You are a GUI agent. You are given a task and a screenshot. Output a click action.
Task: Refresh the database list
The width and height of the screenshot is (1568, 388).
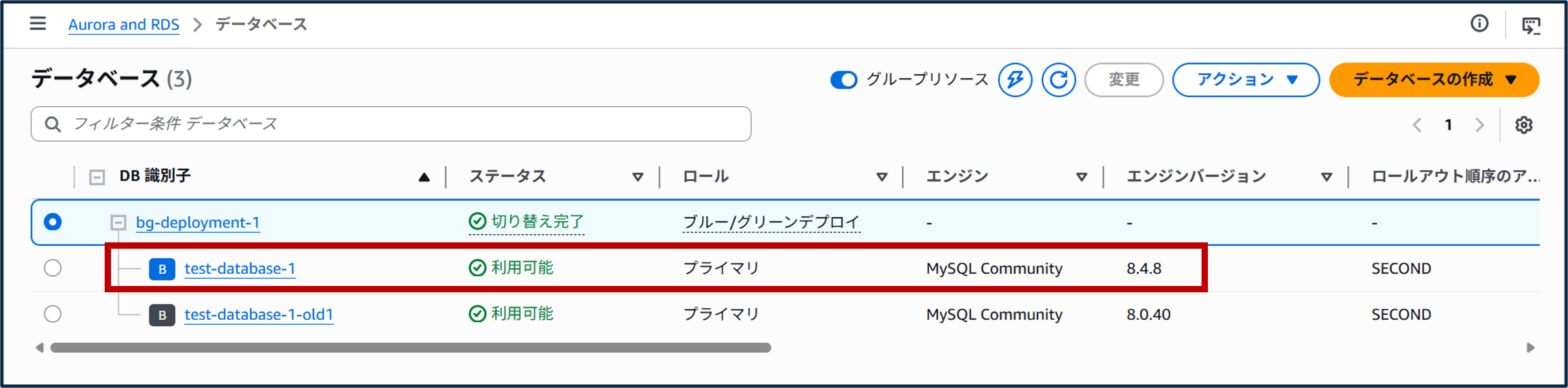[1059, 80]
